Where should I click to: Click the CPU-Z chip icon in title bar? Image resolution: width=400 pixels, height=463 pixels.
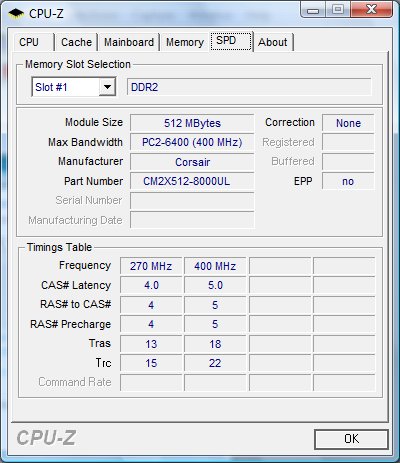click(x=16, y=14)
